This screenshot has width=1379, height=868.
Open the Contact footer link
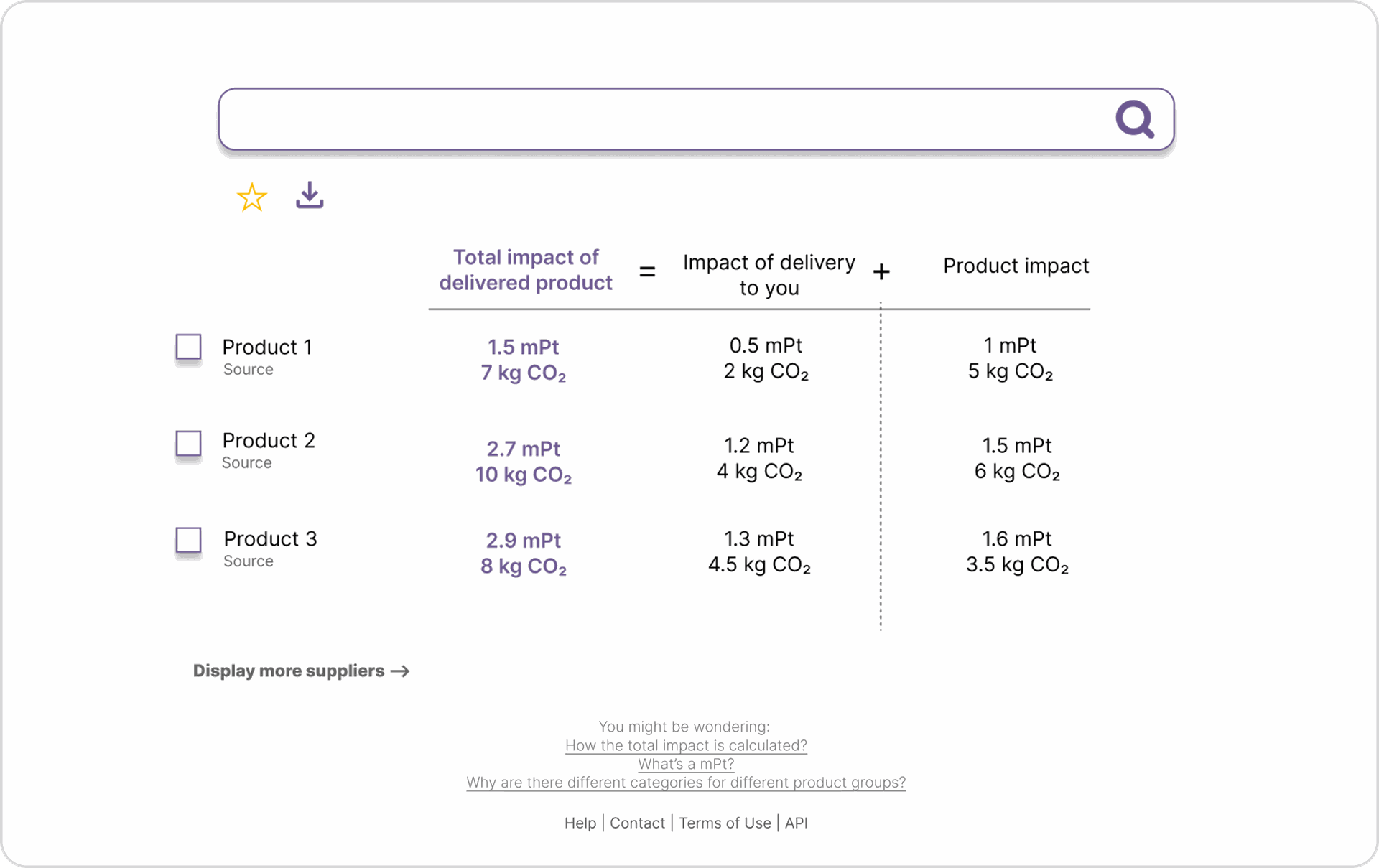pyautogui.click(x=637, y=823)
